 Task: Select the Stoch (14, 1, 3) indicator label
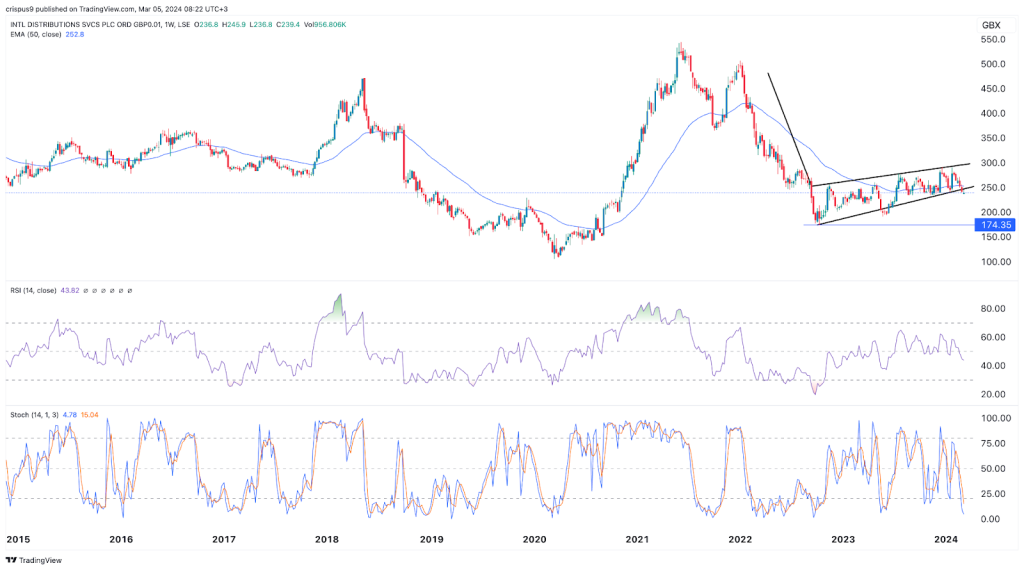[x=35, y=413]
